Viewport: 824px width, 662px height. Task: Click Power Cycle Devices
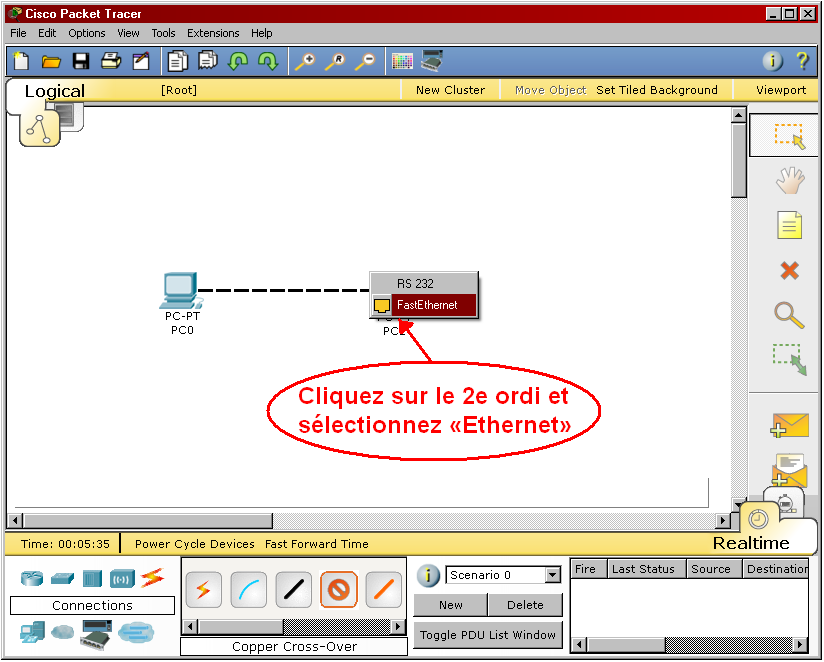pyautogui.click(x=194, y=544)
